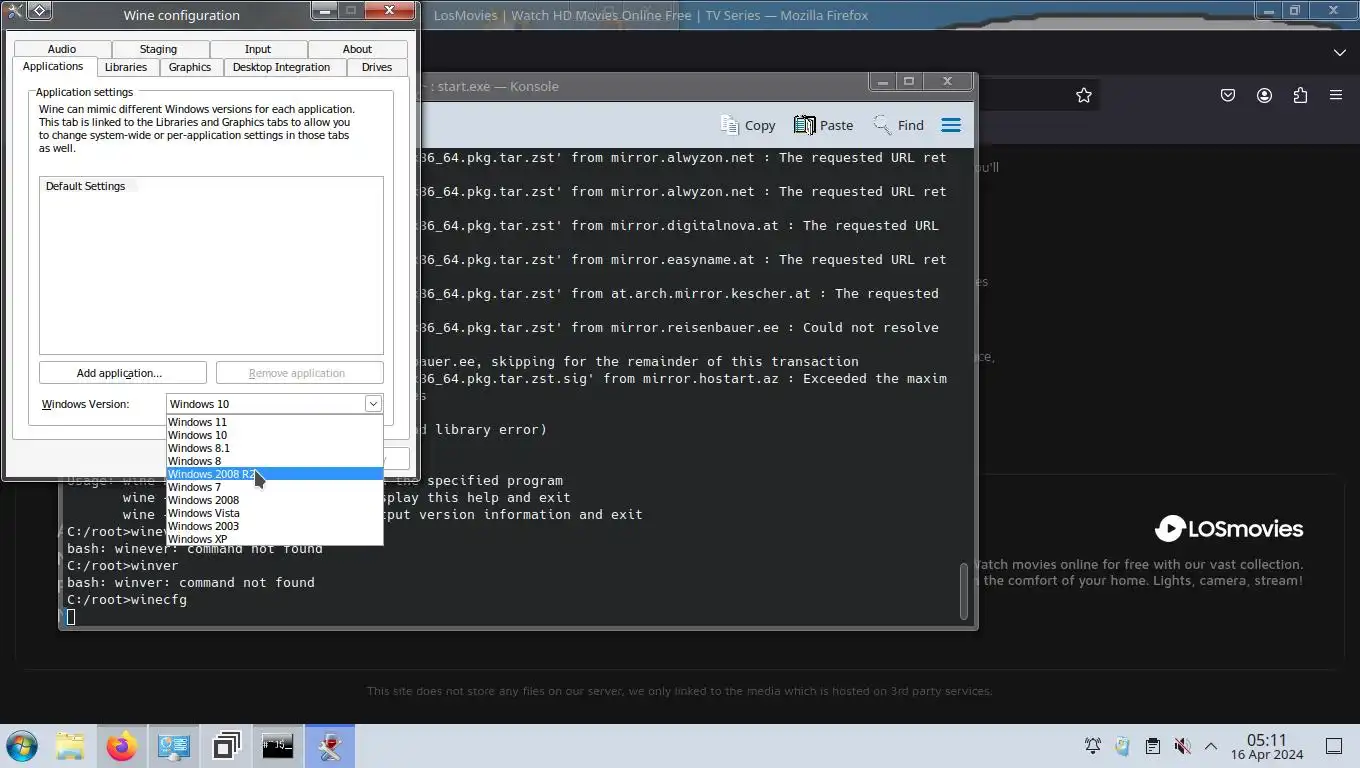Click the Add application button
The image size is (1360, 768).
(122, 373)
